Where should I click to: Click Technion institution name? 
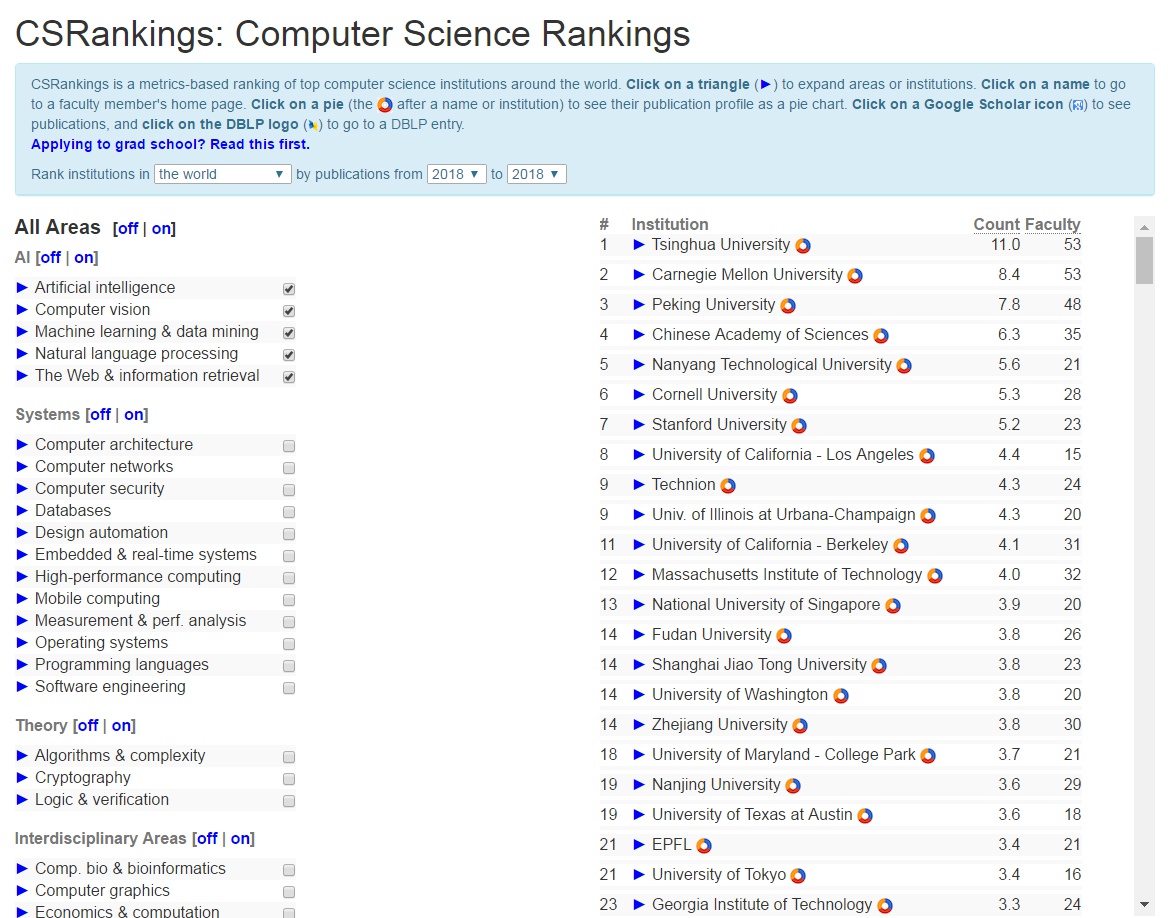pos(684,485)
